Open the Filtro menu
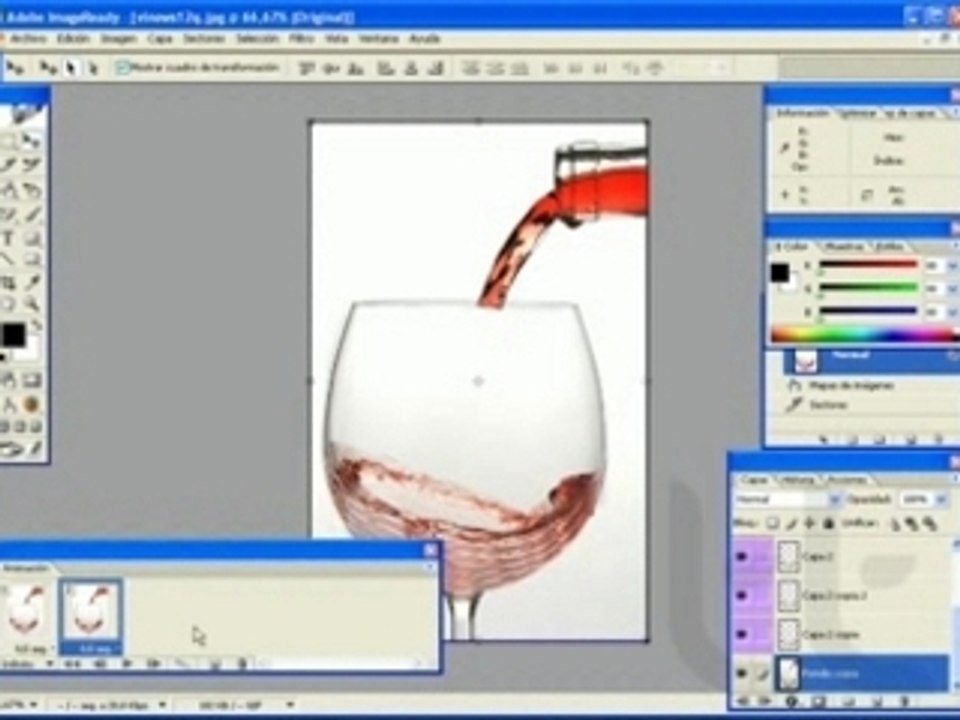Viewport: 960px width, 720px height. pyautogui.click(x=301, y=39)
